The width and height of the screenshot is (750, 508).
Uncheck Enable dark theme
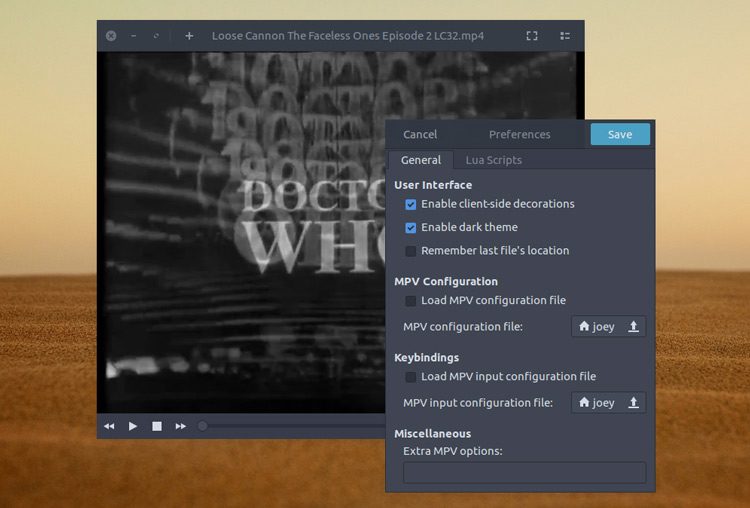(411, 228)
